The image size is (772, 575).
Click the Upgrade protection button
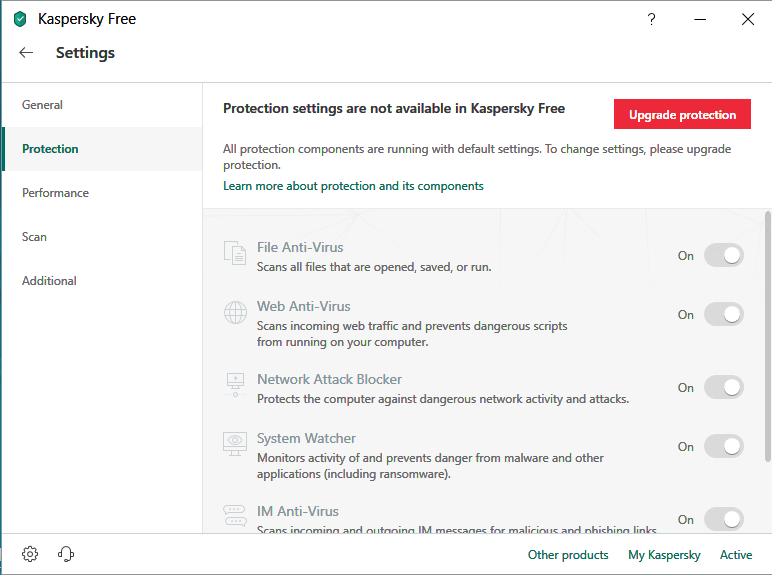(x=682, y=115)
